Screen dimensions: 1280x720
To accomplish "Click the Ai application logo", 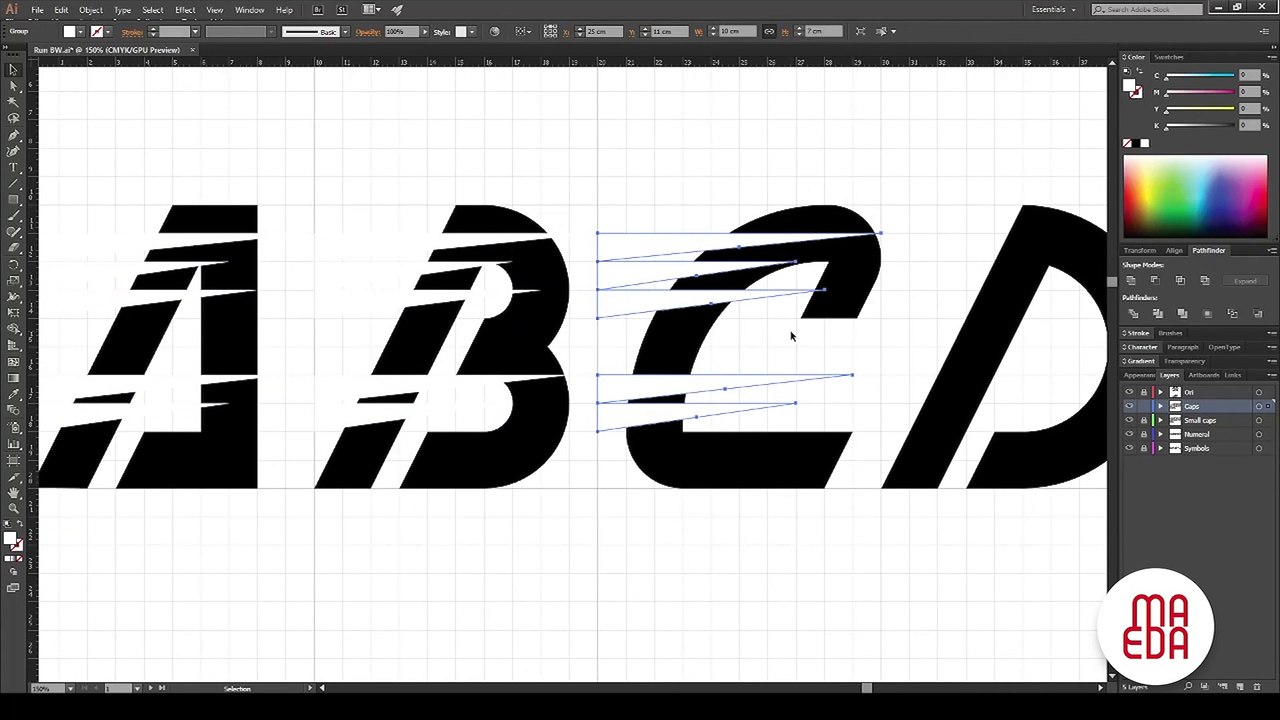I will point(12,9).
